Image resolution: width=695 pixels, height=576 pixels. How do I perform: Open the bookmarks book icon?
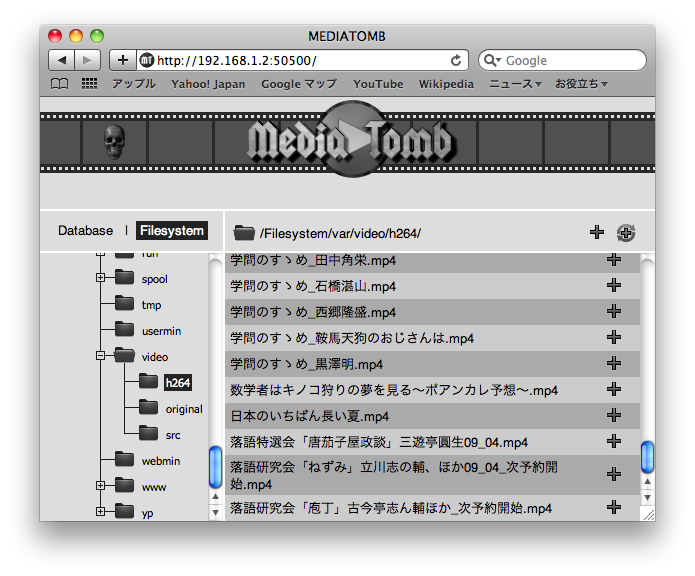coord(60,84)
